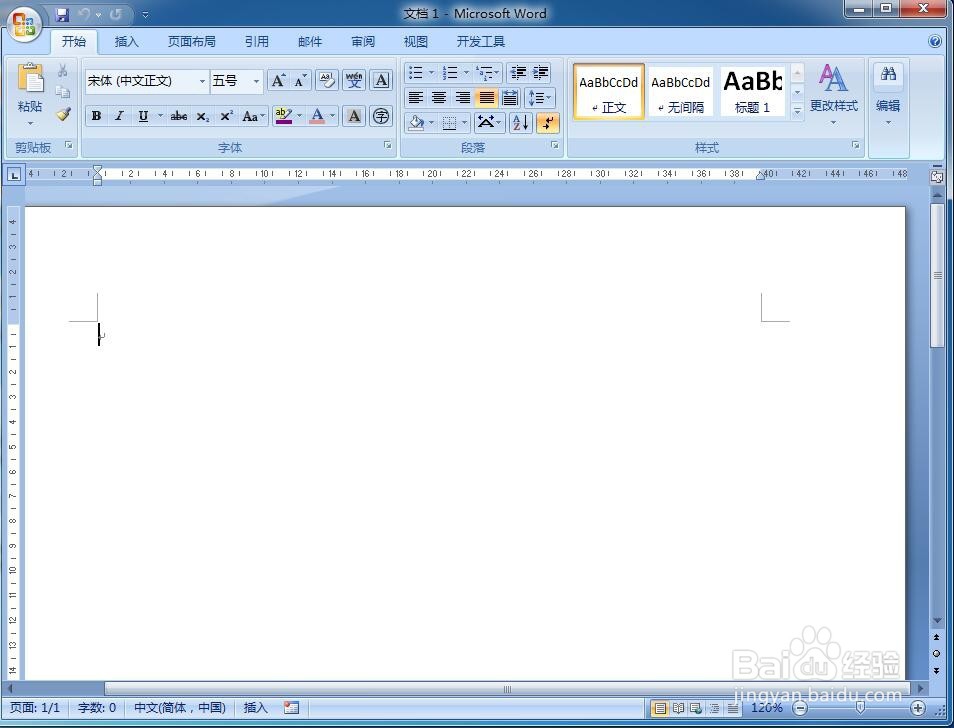This screenshot has height=728, width=954.
Task: Click the Find binoculars Editing icon
Action: click(x=888, y=74)
